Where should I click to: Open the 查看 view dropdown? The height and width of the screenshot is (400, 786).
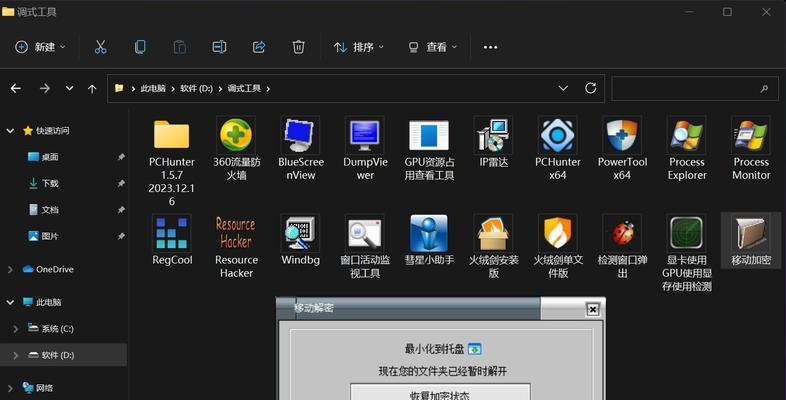(x=433, y=47)
